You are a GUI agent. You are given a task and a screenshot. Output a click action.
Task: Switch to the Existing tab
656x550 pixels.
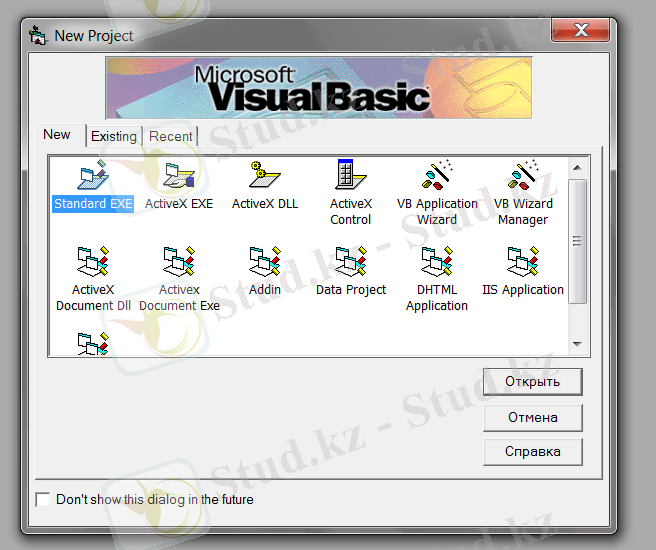114,136
